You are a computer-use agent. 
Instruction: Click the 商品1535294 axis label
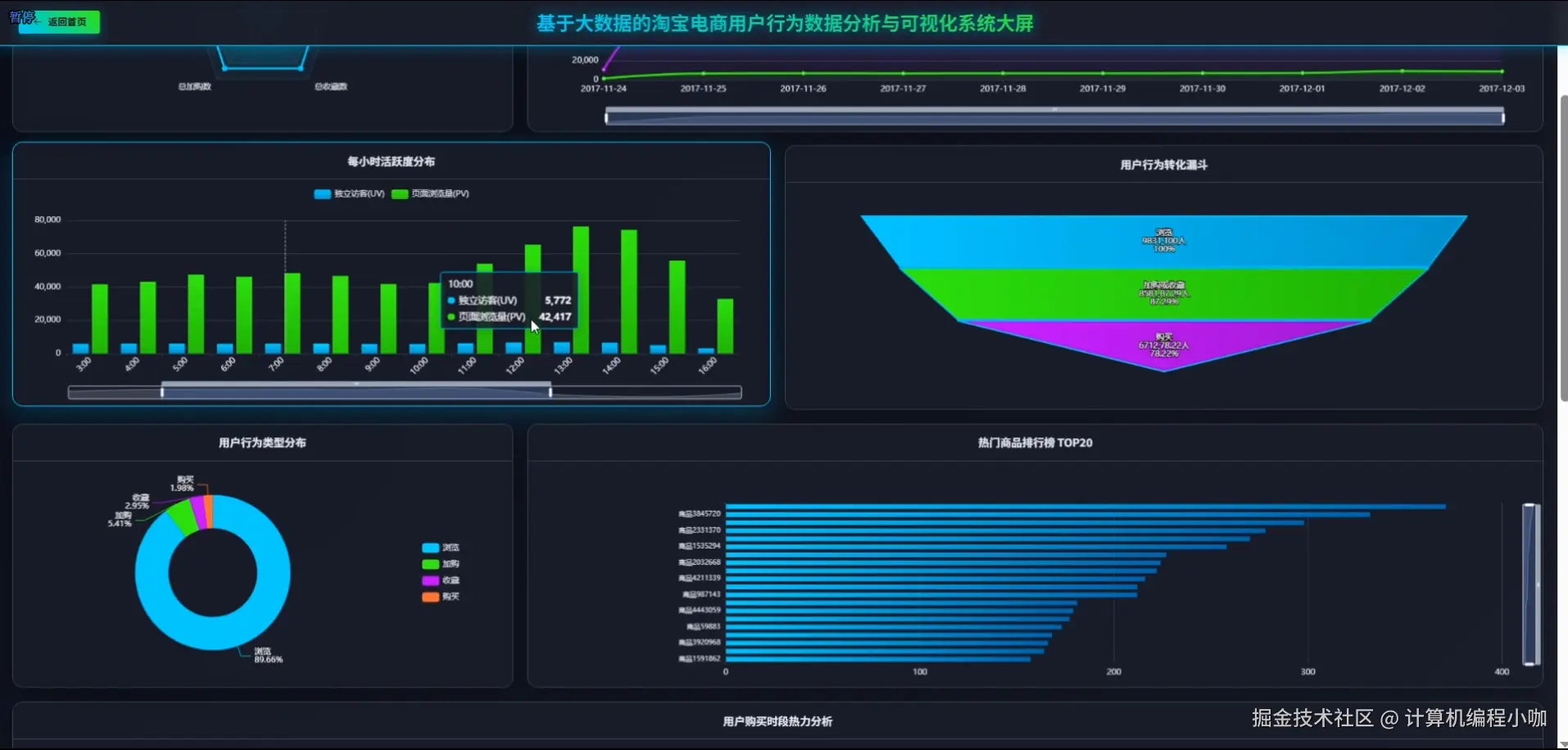point(699,546)
